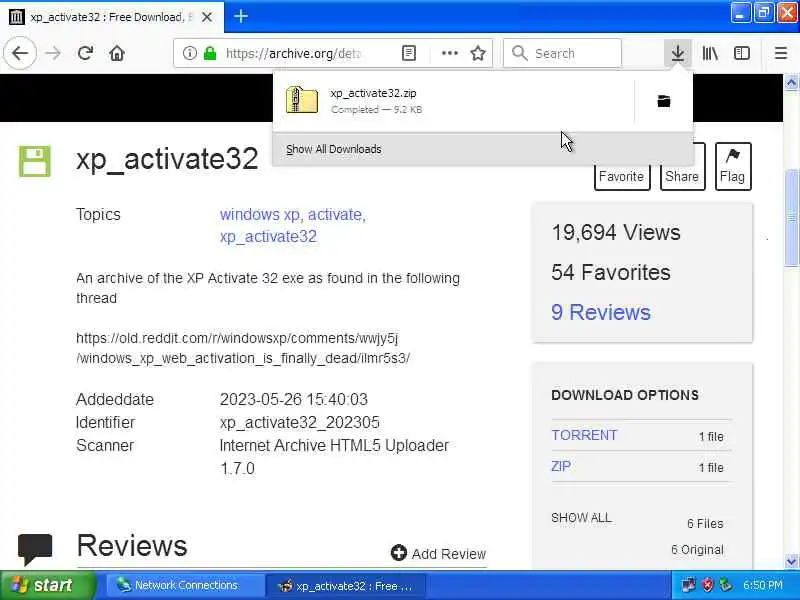The width and height of the screenshot is (800, 600).
Task: Click the green floppy disk software icon
Action: (x=35, y=161)
